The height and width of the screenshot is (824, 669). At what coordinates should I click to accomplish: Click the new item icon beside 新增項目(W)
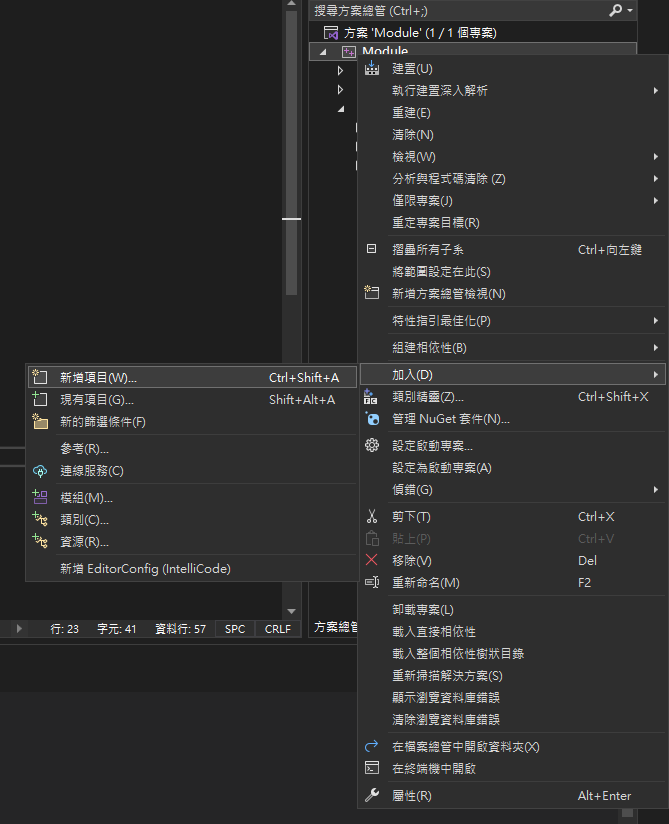(40, 377)
